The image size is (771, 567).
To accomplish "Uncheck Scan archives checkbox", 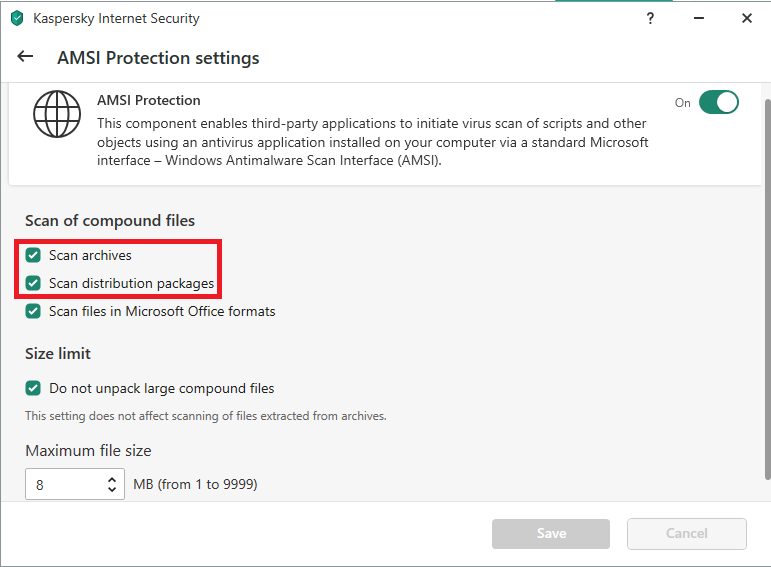I will pos(34,255).
